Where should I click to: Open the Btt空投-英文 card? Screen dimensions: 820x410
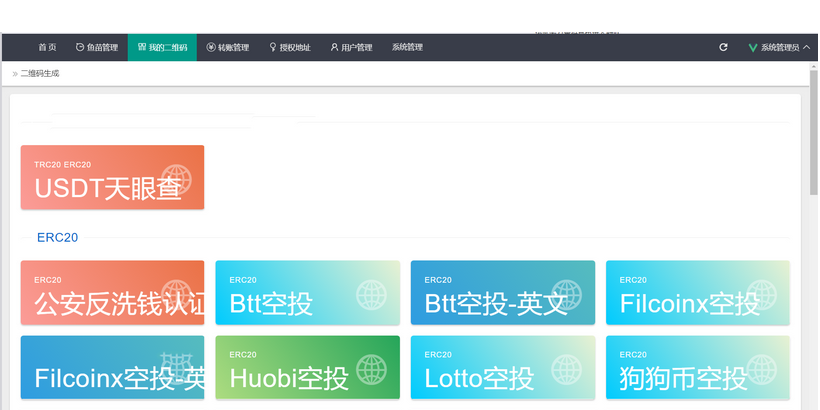(503, 293)
